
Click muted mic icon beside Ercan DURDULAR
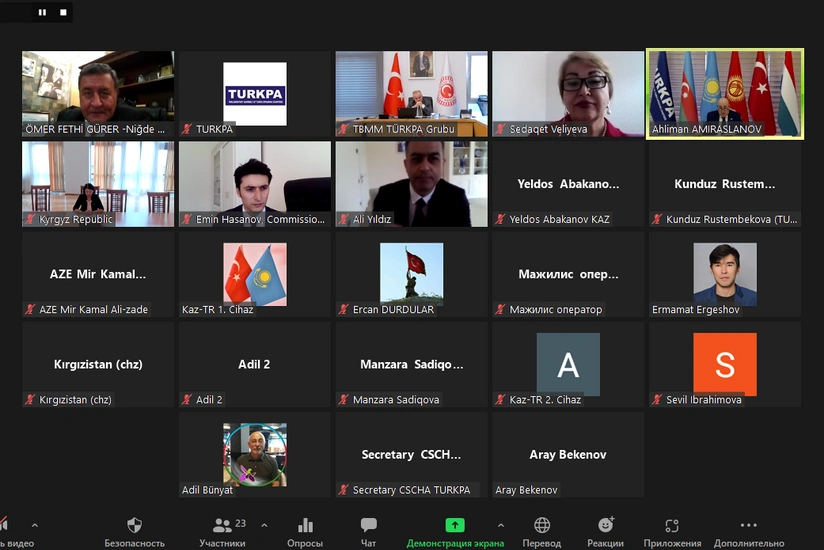(344, 309)
